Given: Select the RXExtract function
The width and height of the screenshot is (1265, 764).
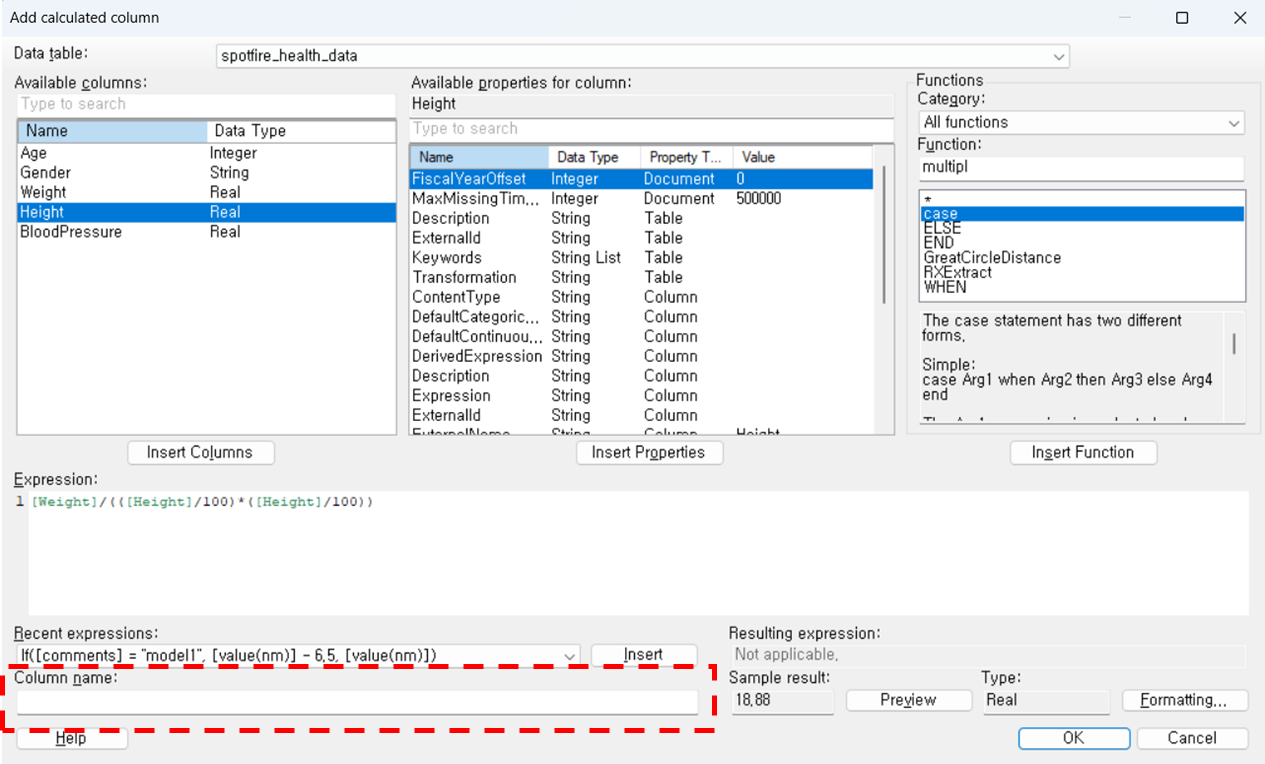Looking at the screenshot, I should pos(1081,272).
